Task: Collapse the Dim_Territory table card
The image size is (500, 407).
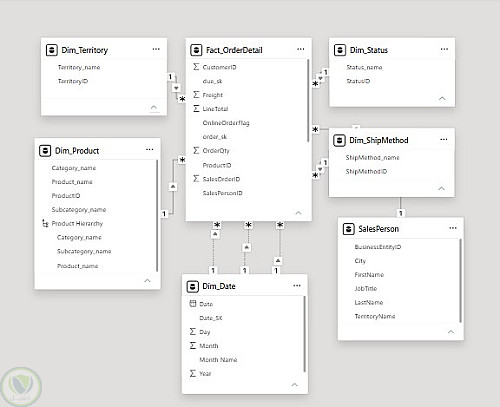Action: click(x=154, y=107)
